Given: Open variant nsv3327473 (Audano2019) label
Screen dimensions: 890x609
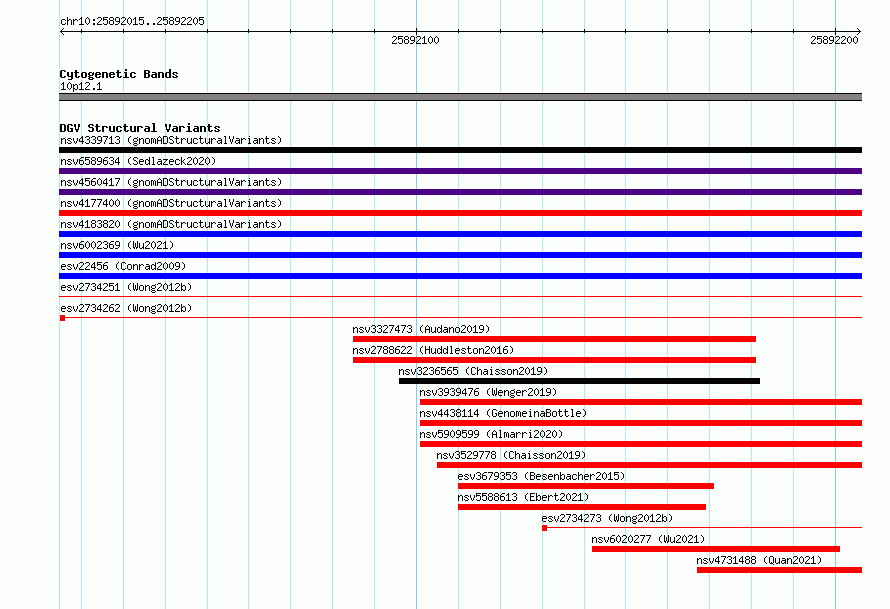Looking at the screenshot, I should click(421, 329).
